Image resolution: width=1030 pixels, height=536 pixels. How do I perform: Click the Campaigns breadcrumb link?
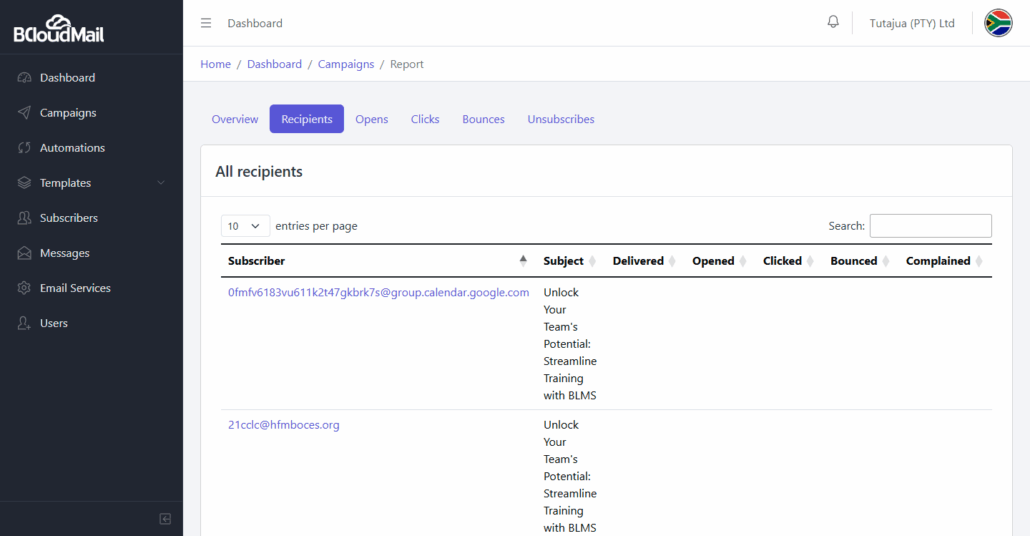point(346,64)
